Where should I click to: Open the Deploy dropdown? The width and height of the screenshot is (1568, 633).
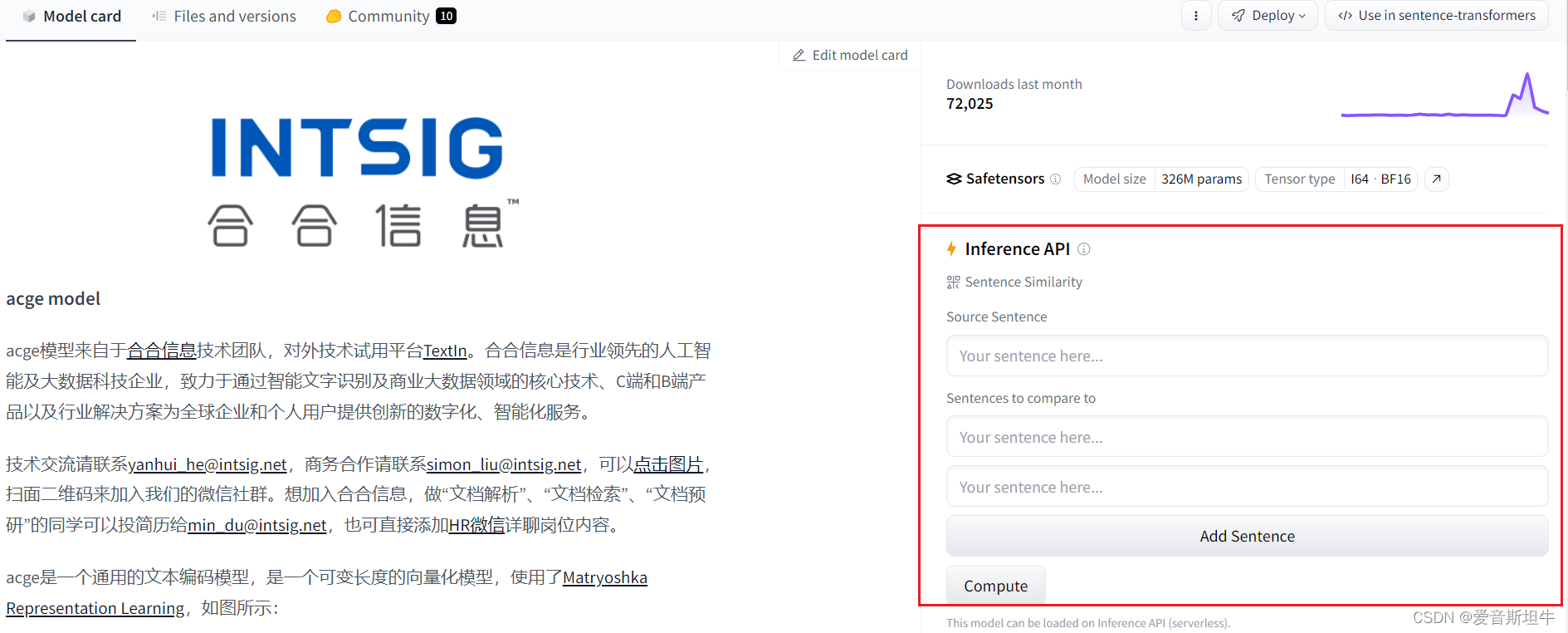pyautogui.click(x=1268, y=16)
